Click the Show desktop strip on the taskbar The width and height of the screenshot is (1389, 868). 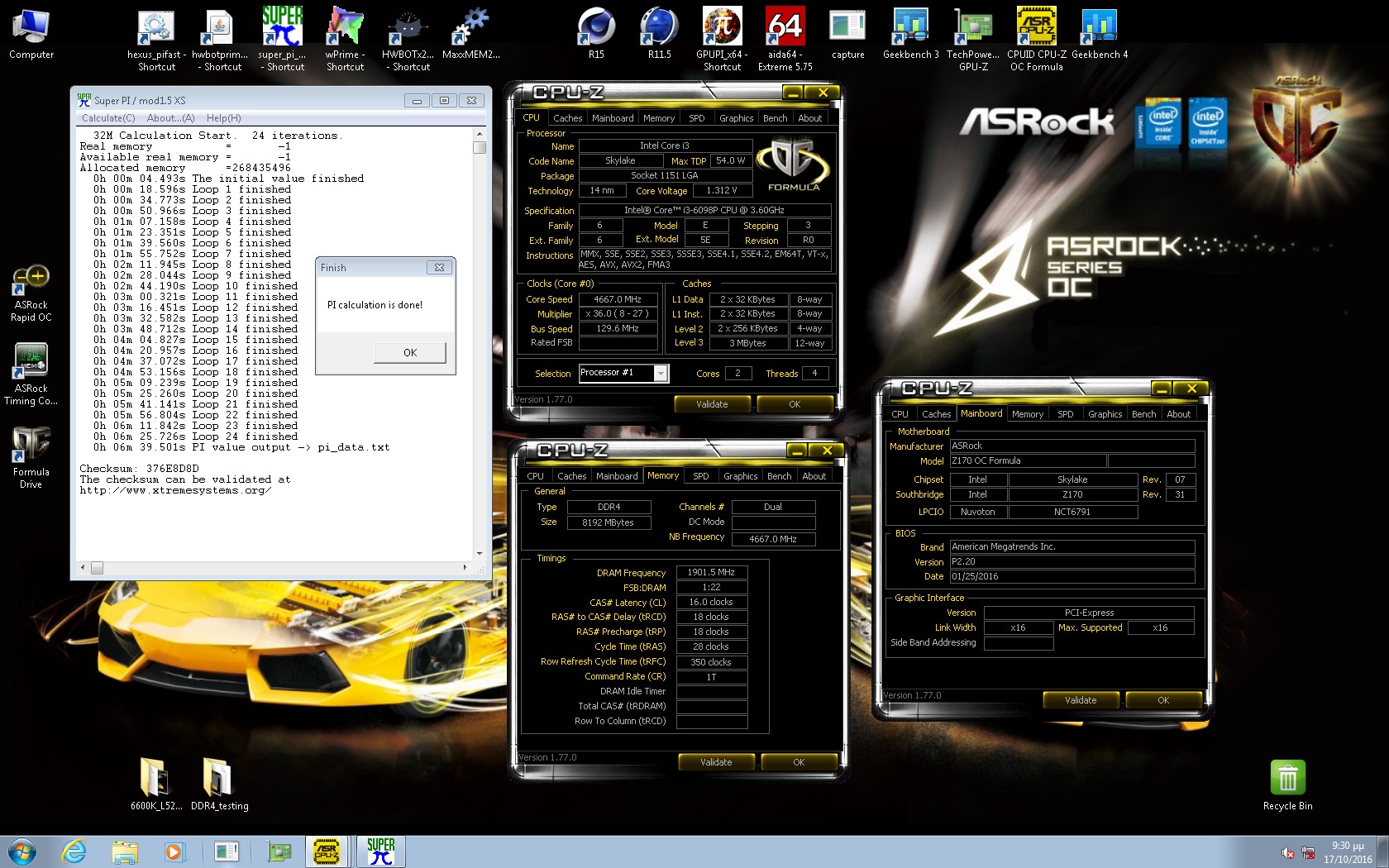pos(1383,851)
